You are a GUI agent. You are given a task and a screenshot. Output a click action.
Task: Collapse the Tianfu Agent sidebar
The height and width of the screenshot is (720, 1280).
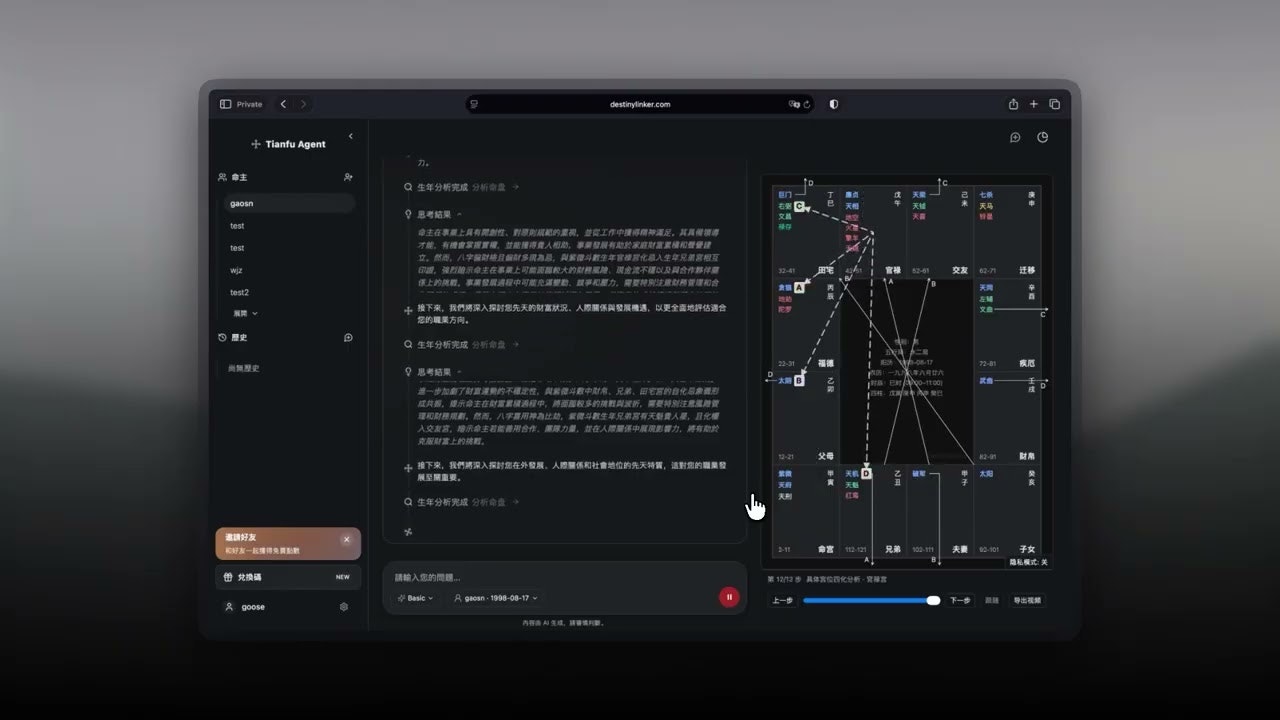point(350,136)
